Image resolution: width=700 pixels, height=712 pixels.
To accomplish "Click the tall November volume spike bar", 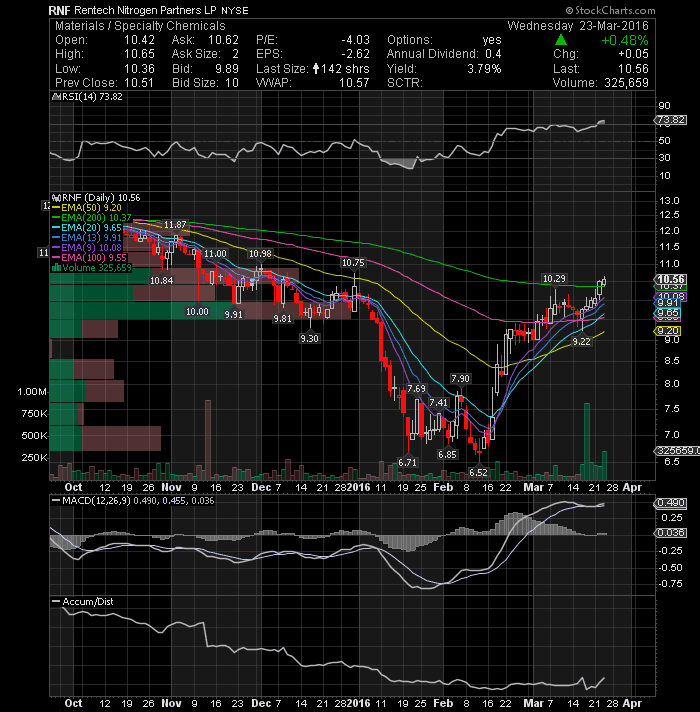I will coord(208,440).
